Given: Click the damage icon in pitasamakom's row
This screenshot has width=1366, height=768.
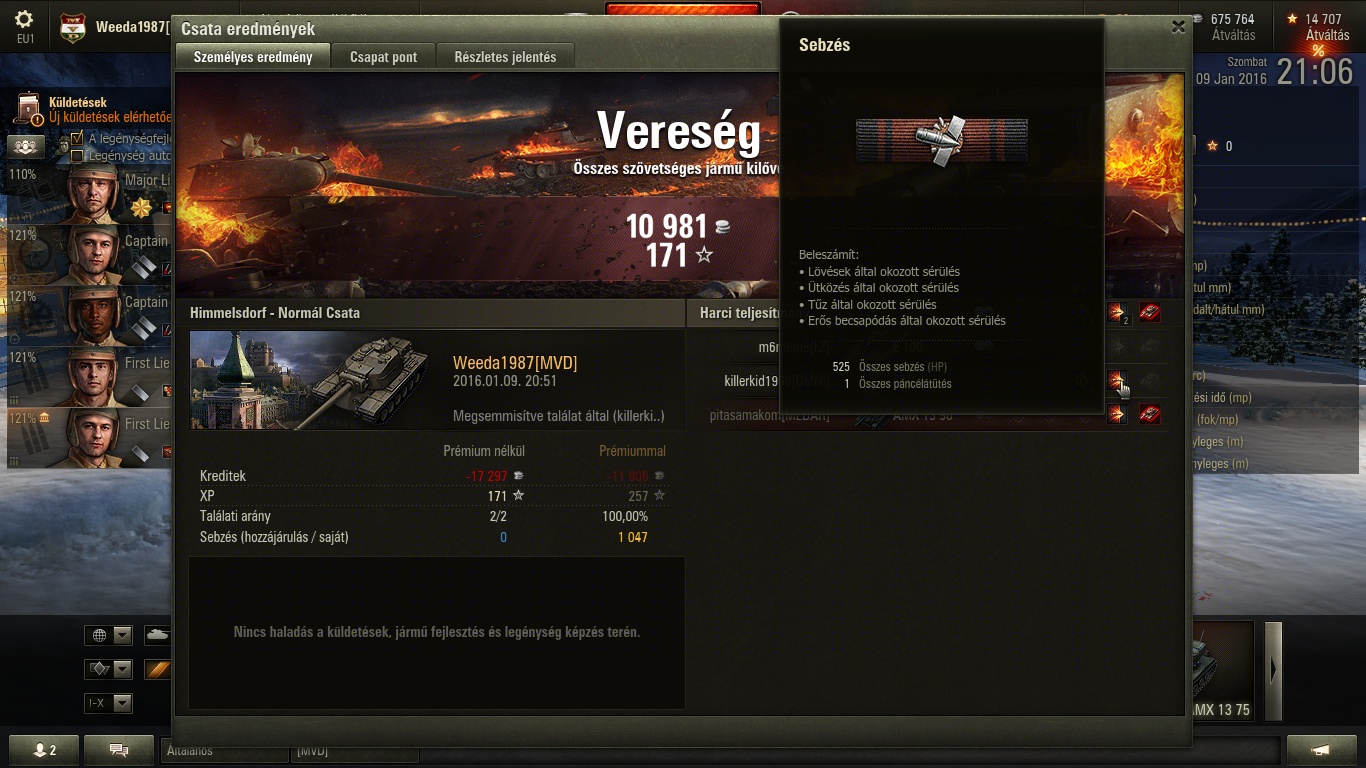Looking at the screenshot, I should point(1116,413).
